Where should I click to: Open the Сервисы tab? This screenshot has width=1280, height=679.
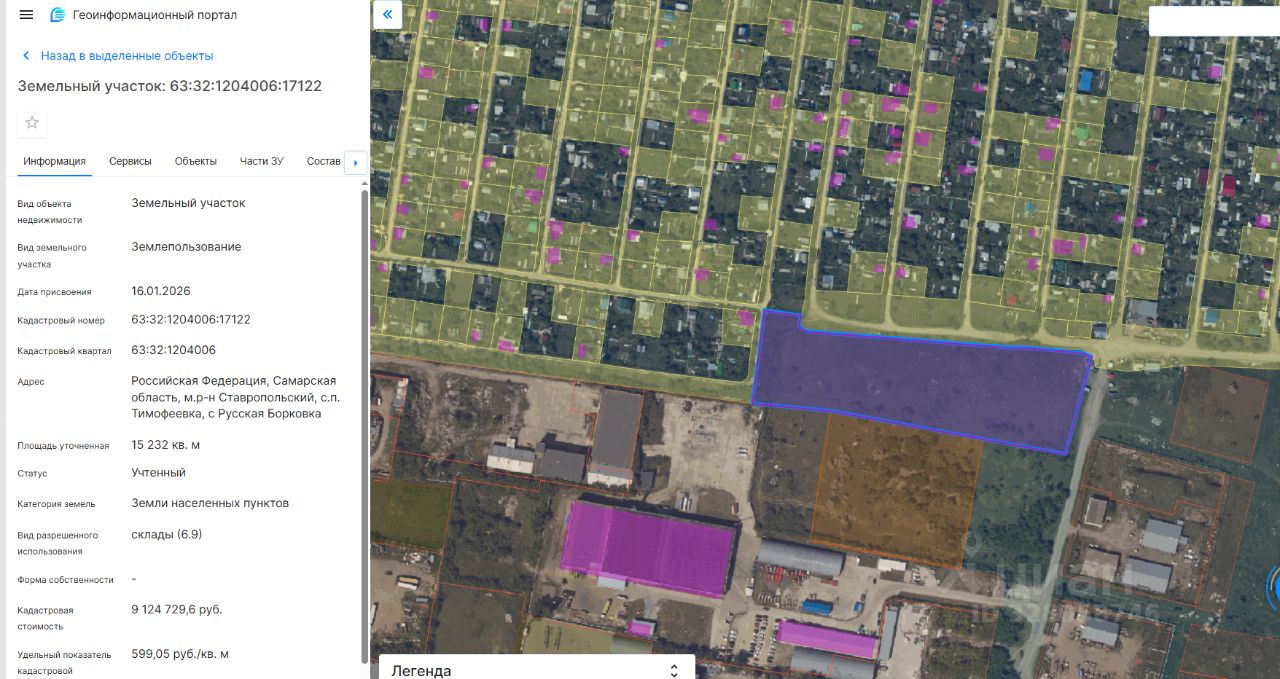click(x=130, y=161)
